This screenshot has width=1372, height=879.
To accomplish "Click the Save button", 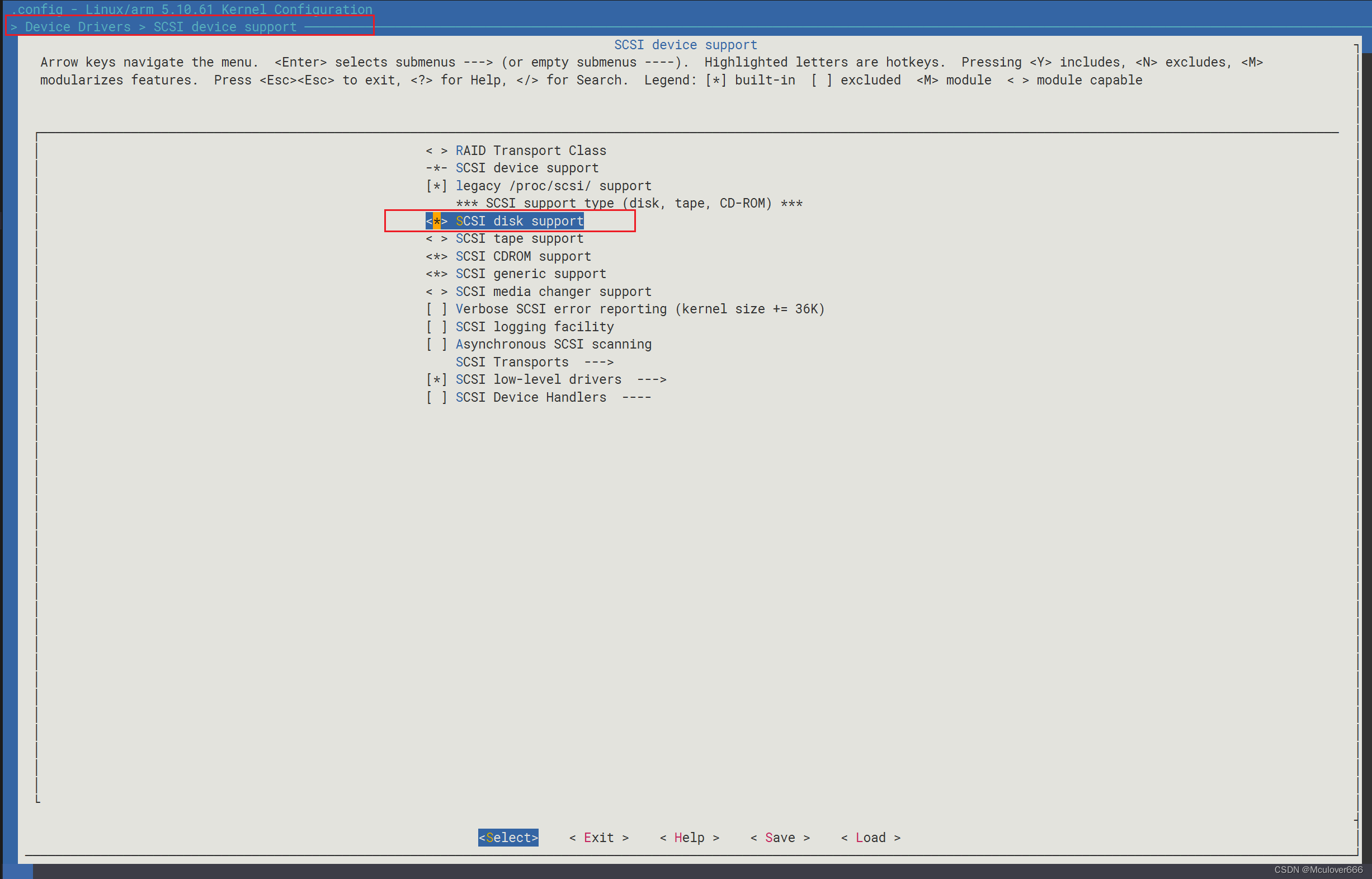I will [x=780, y=838].
